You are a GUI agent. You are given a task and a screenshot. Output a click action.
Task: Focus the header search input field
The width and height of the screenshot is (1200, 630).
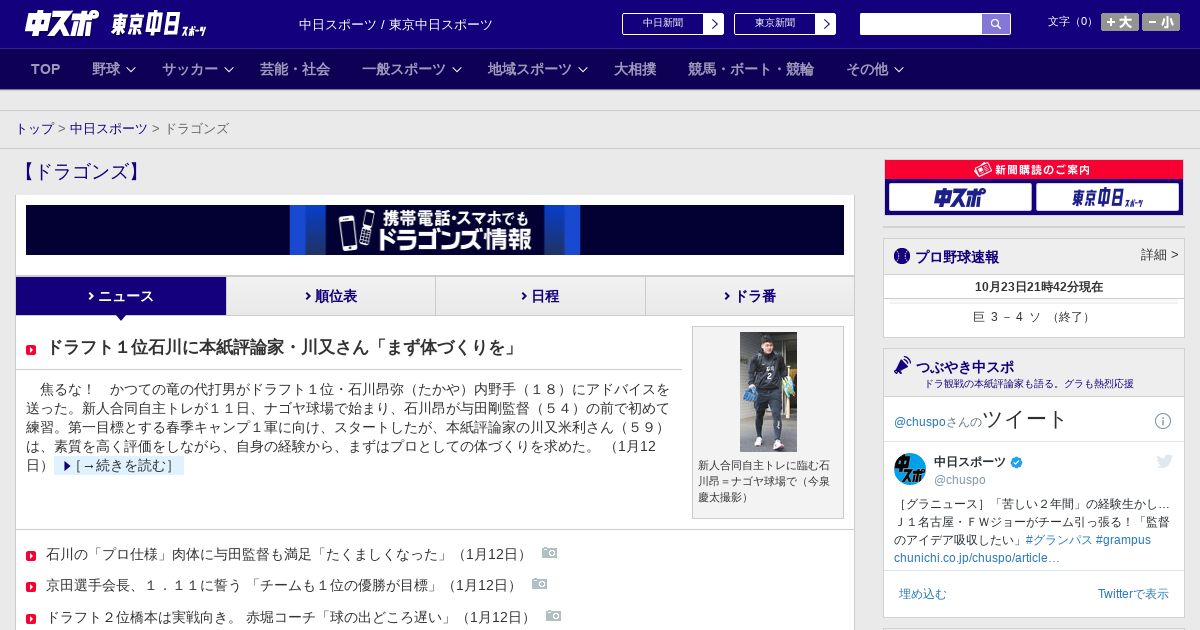pos(921,24)
